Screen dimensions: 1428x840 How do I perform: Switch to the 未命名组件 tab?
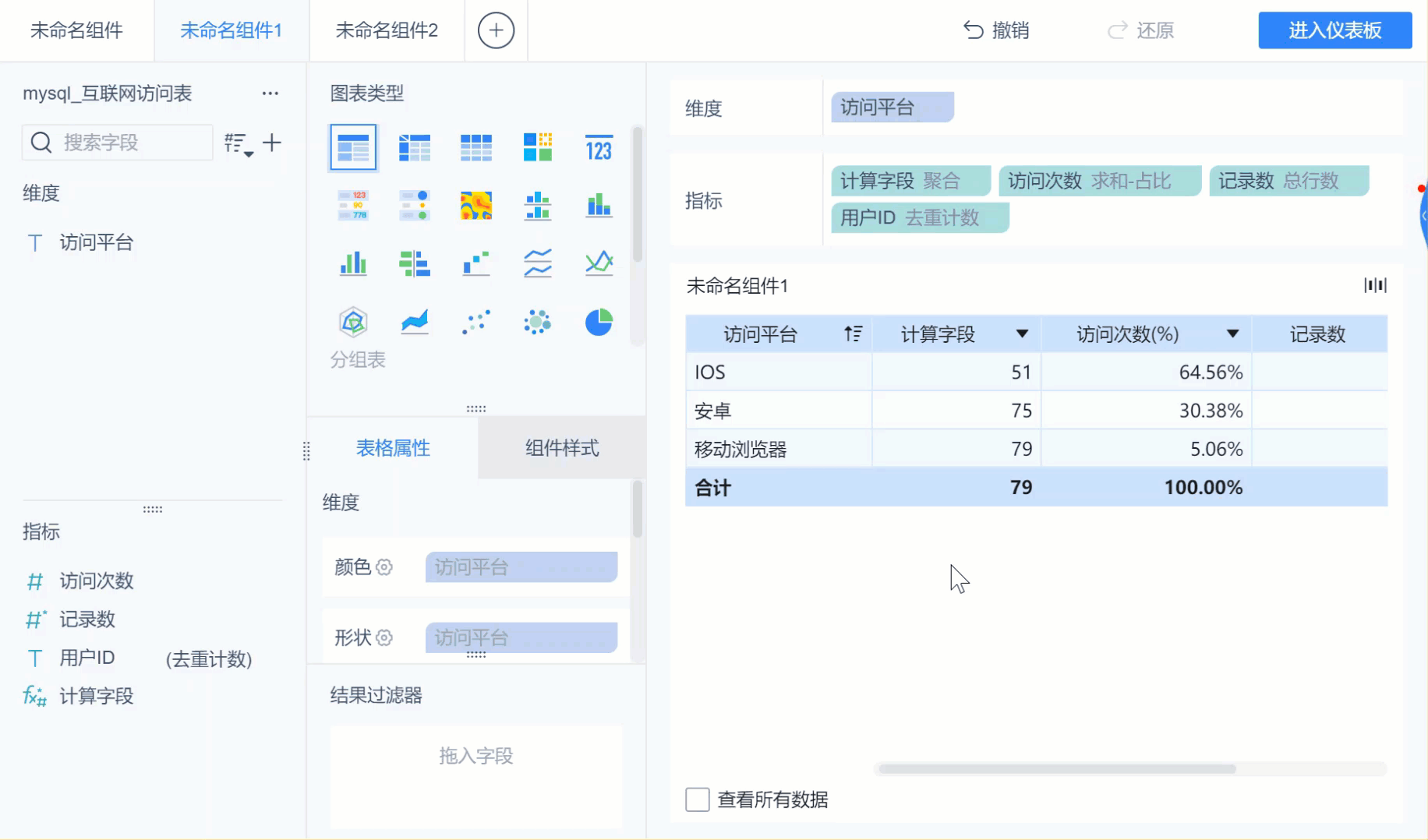click(76, 30)
